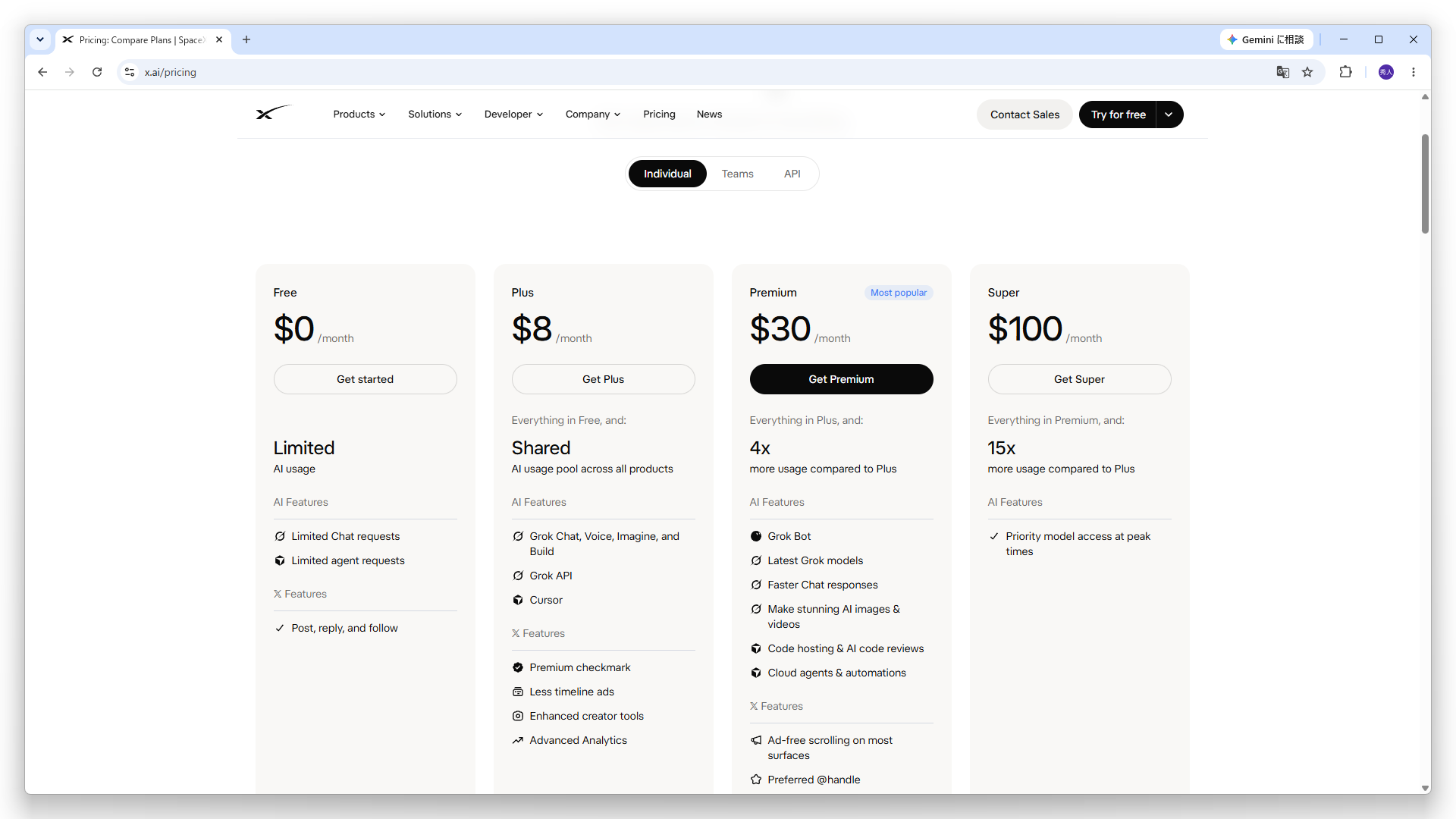Open the Chrome profile avatar

(1386, 72)
